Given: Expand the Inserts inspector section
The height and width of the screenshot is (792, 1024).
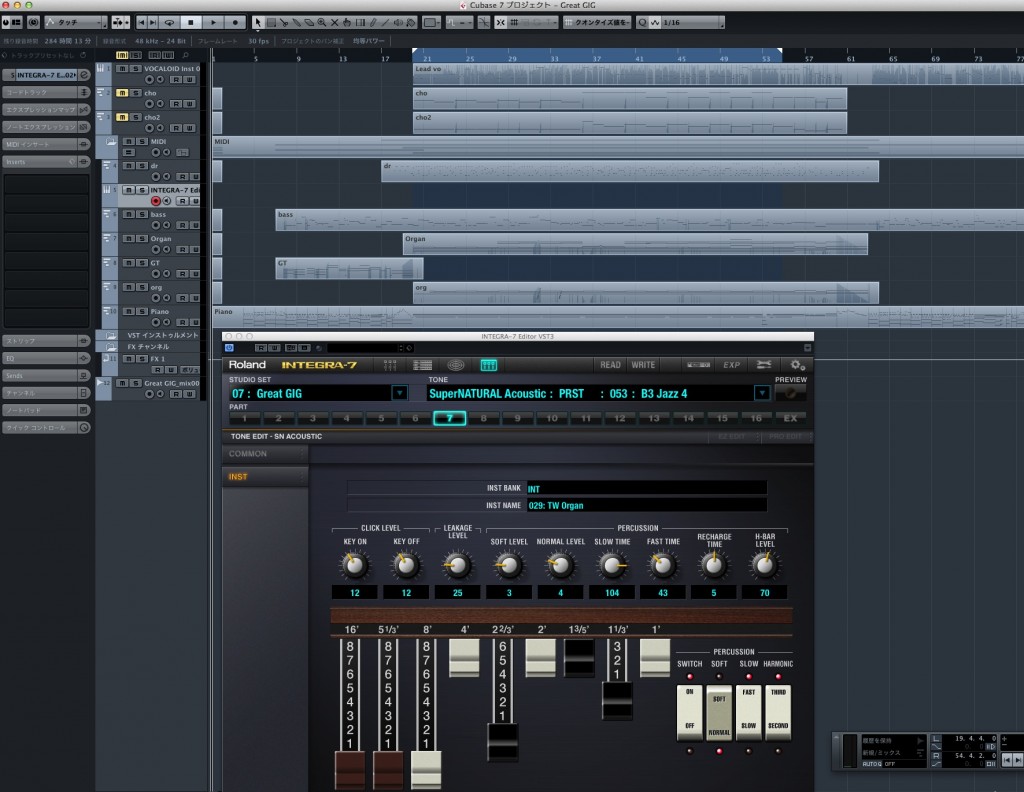Looking at the screenshot, I should click(46, 162).
